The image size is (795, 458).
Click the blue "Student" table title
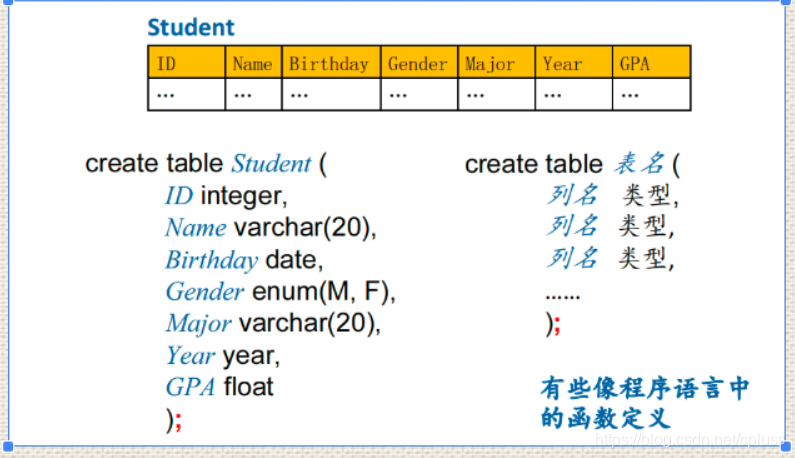191,27
